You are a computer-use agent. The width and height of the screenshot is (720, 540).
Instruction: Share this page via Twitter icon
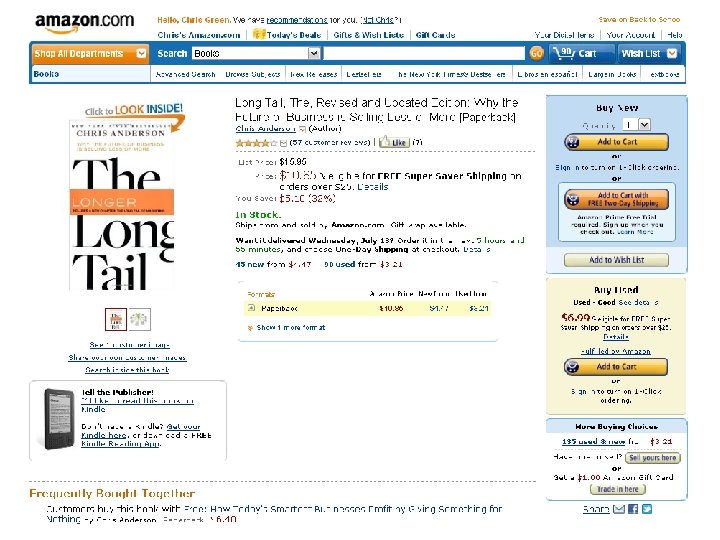click(647, 509)
